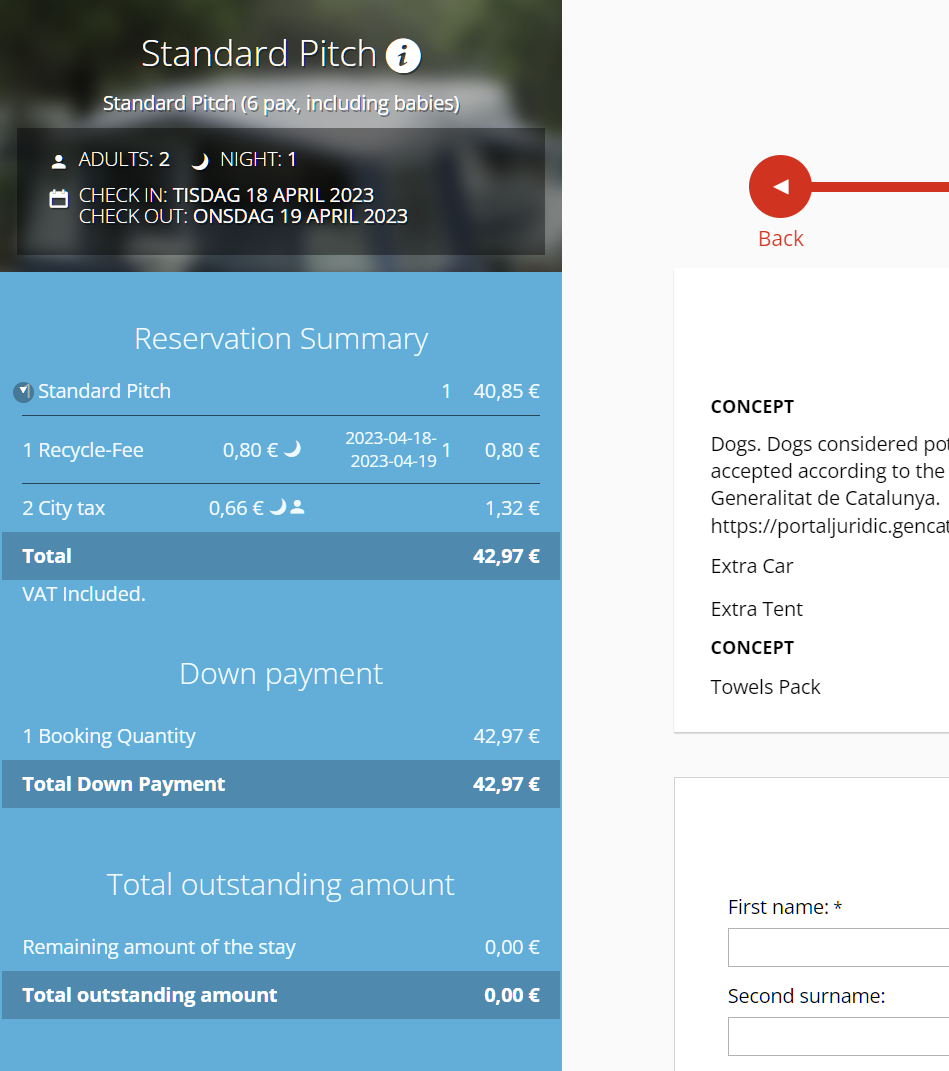Click the First name input field

click(838, 947)
